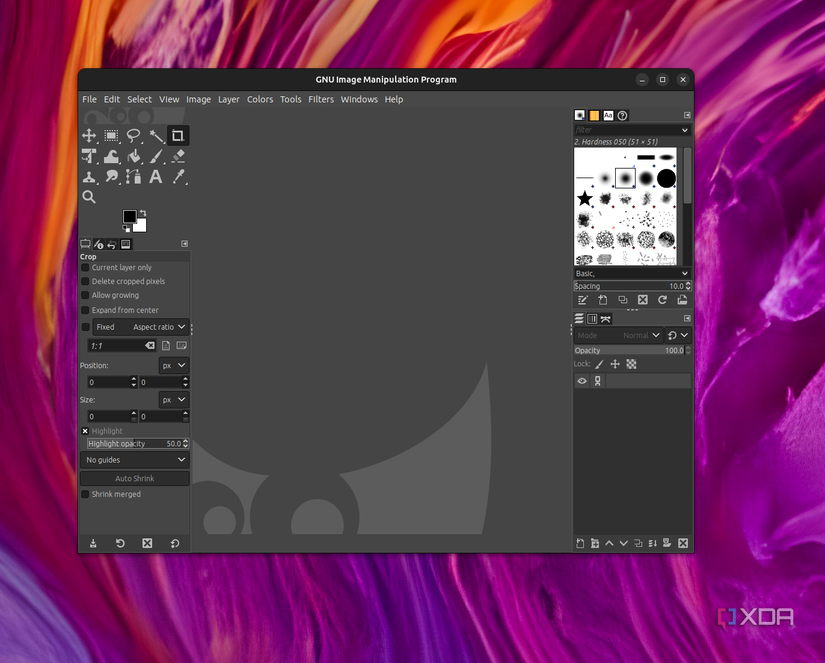Uncheck the Highlight option

85,431
